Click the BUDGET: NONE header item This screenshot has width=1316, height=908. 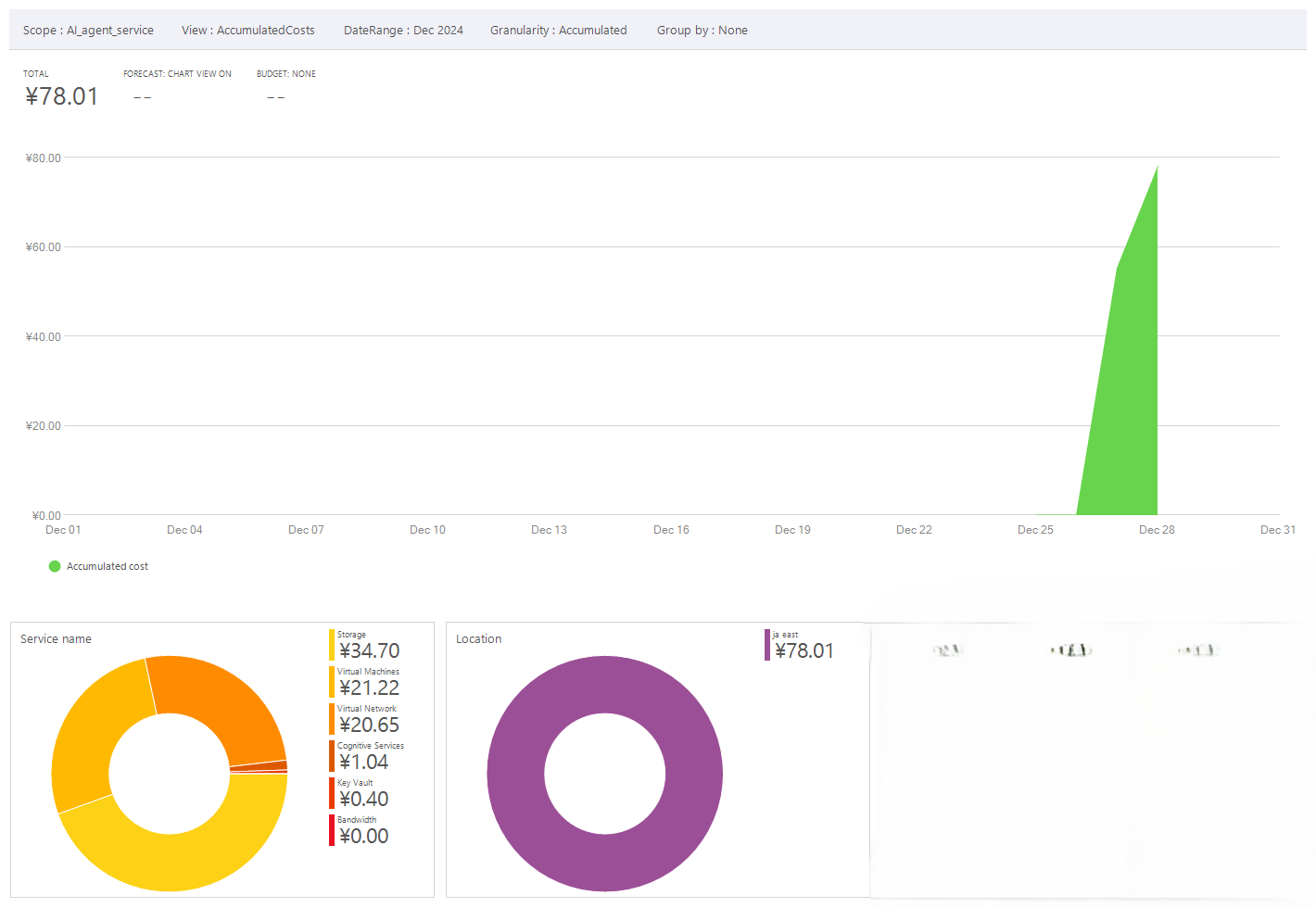click(286, 73)
